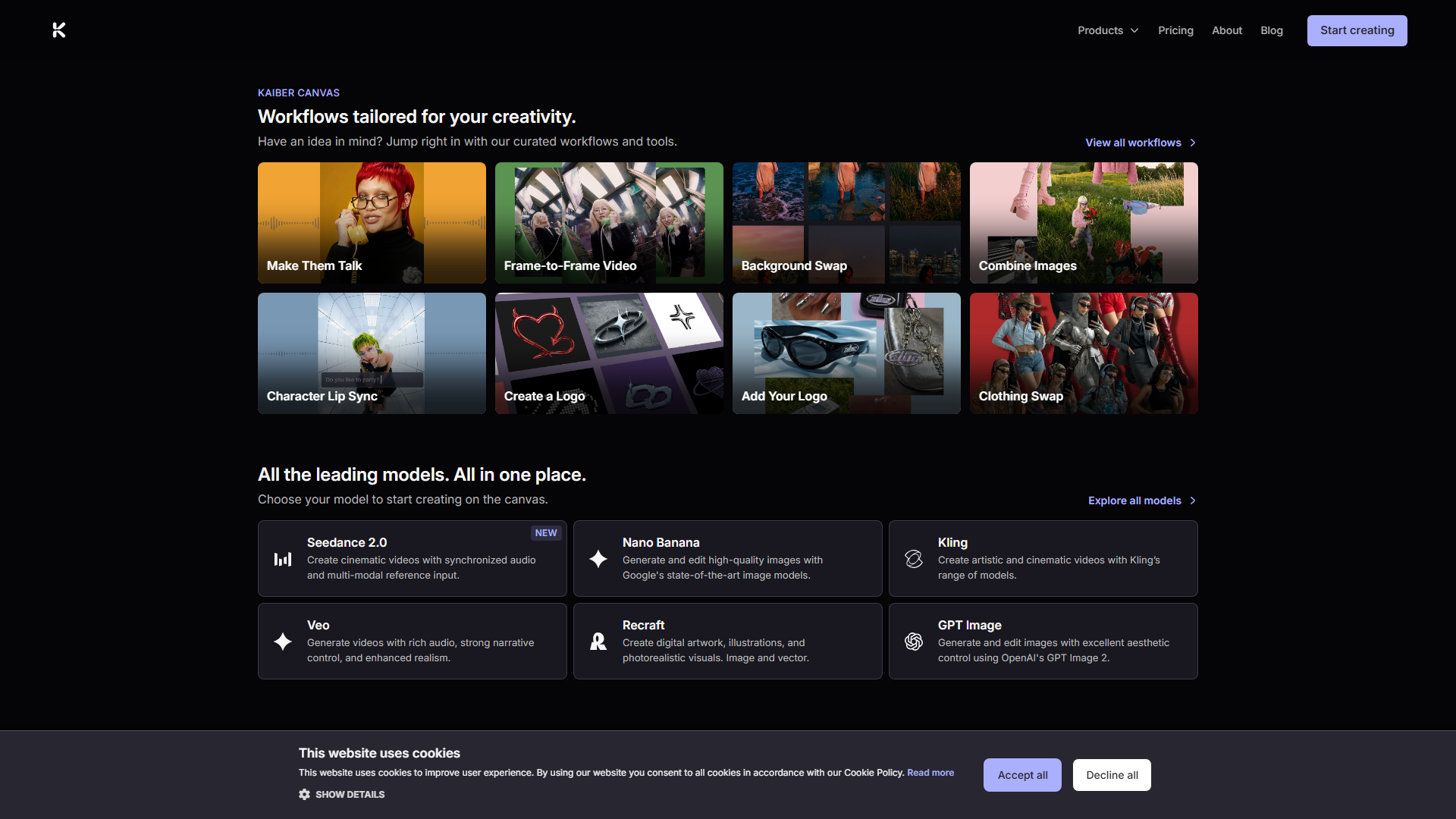Click the Seedance 2.0 description text
Viewport: 1456px width, 819px height.
coord(421,567)
